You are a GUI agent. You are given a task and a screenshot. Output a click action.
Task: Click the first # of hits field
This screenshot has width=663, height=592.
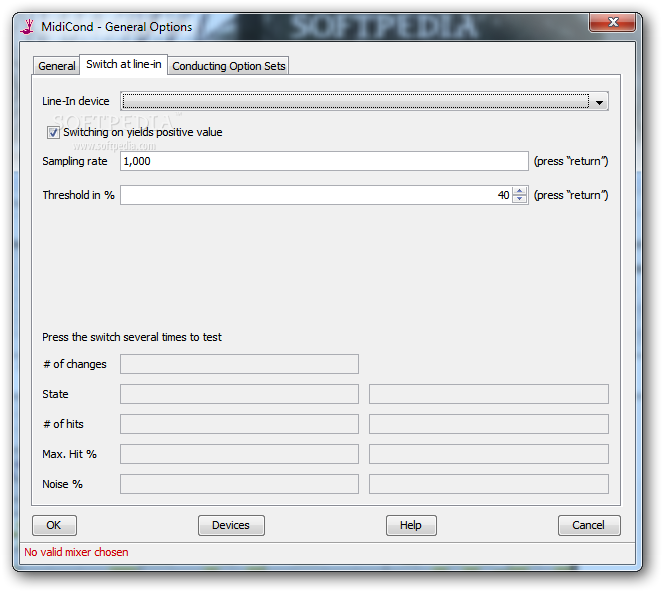[x=239, y=424]
